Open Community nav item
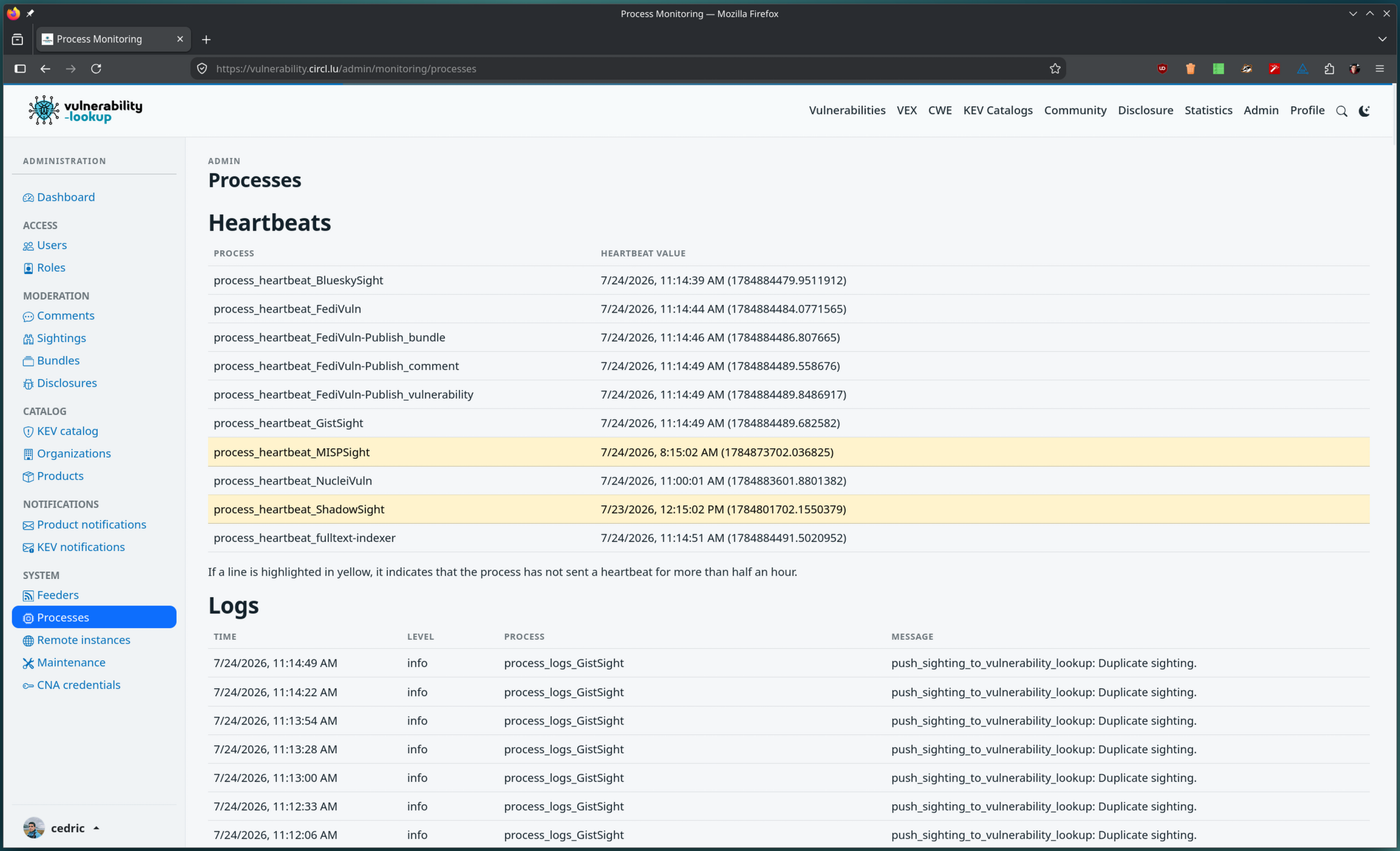1400x851 pixels. pyautogui.click(x=1075, y=110)
